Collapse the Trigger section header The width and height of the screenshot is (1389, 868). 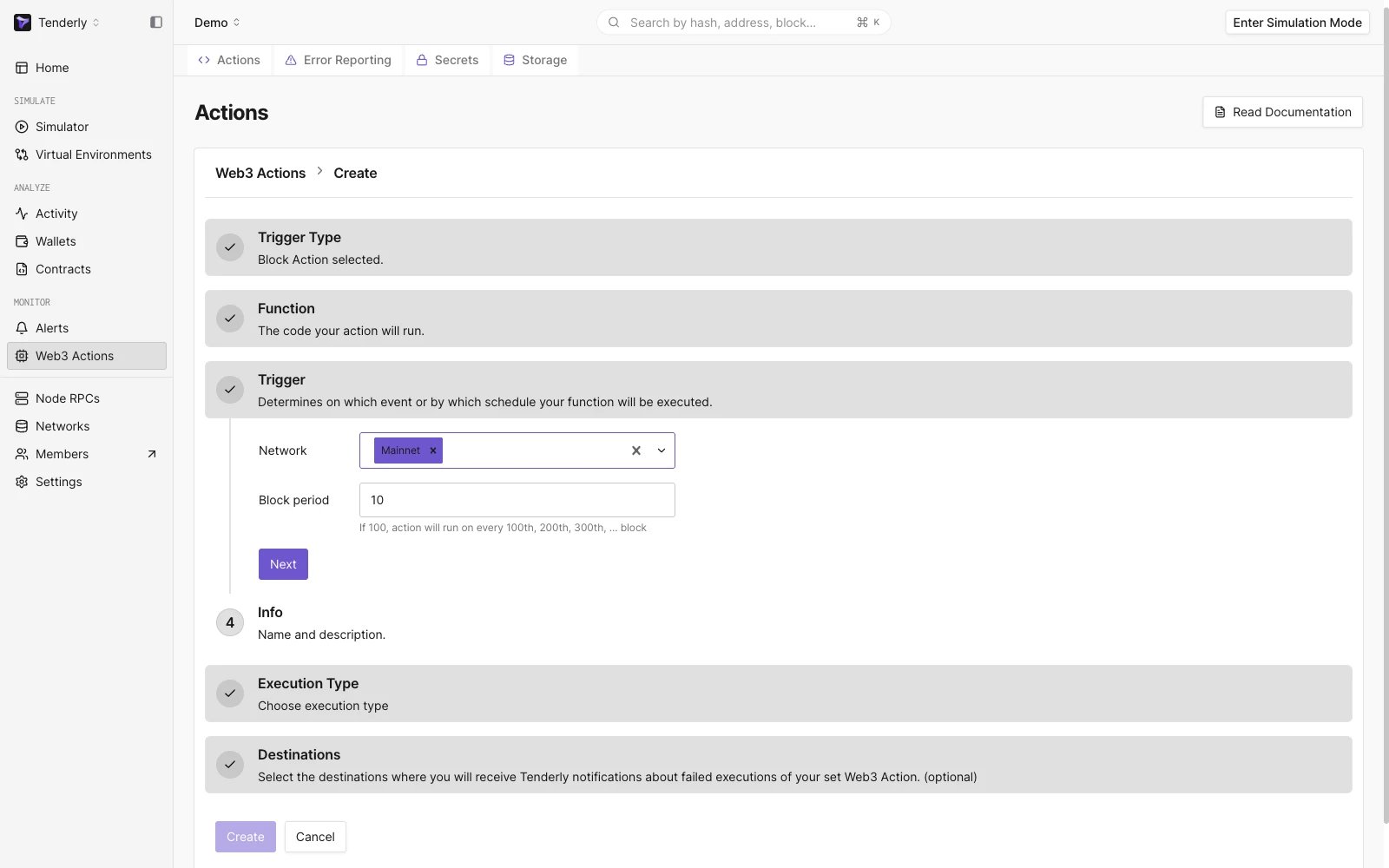tap(779, 390)
